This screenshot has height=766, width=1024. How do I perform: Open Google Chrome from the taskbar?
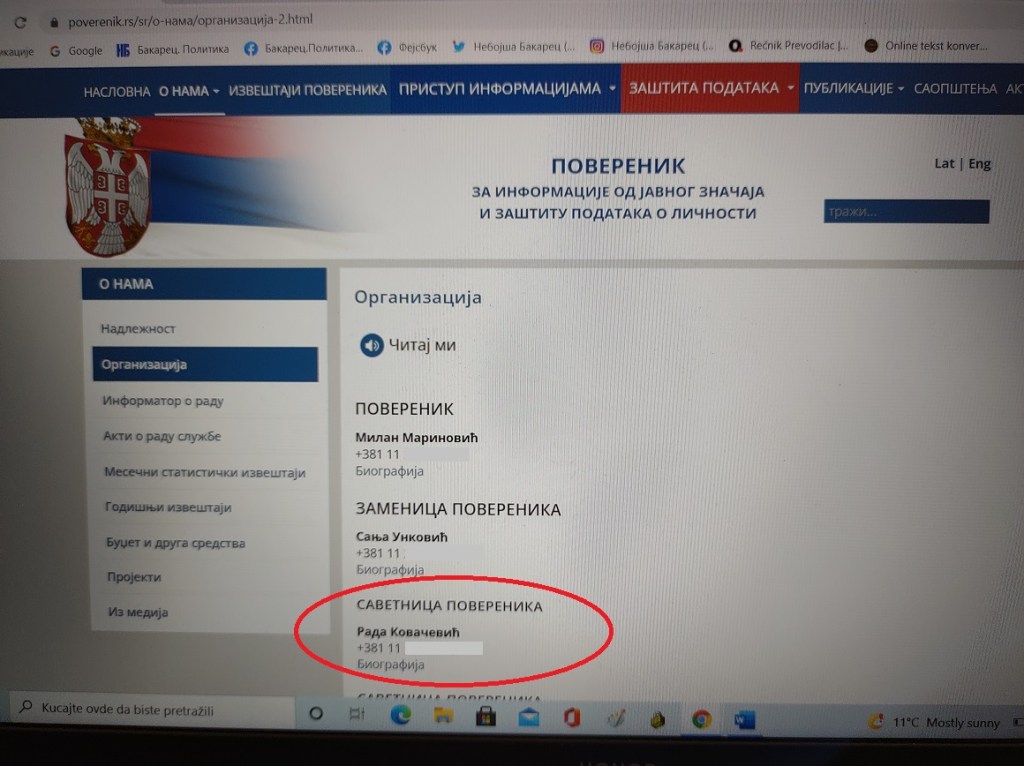coord(701,719)
